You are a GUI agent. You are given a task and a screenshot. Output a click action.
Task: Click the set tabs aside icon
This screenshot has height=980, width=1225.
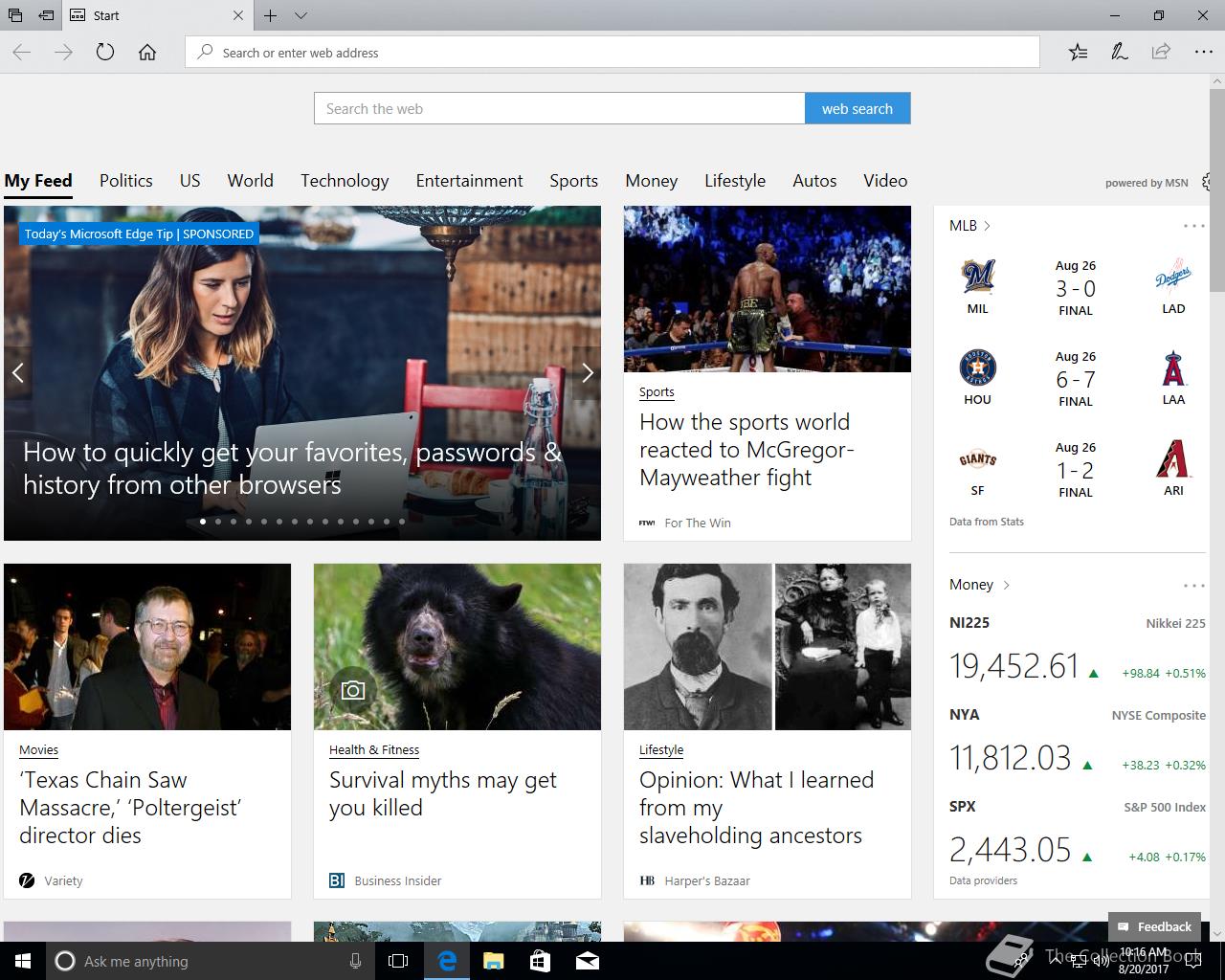pos(46,15)
